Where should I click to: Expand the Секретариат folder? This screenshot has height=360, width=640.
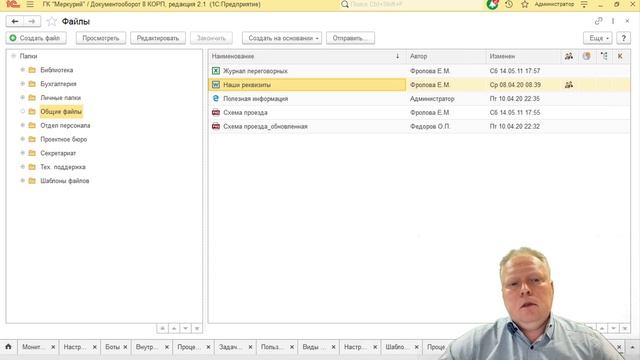(22, 153)
